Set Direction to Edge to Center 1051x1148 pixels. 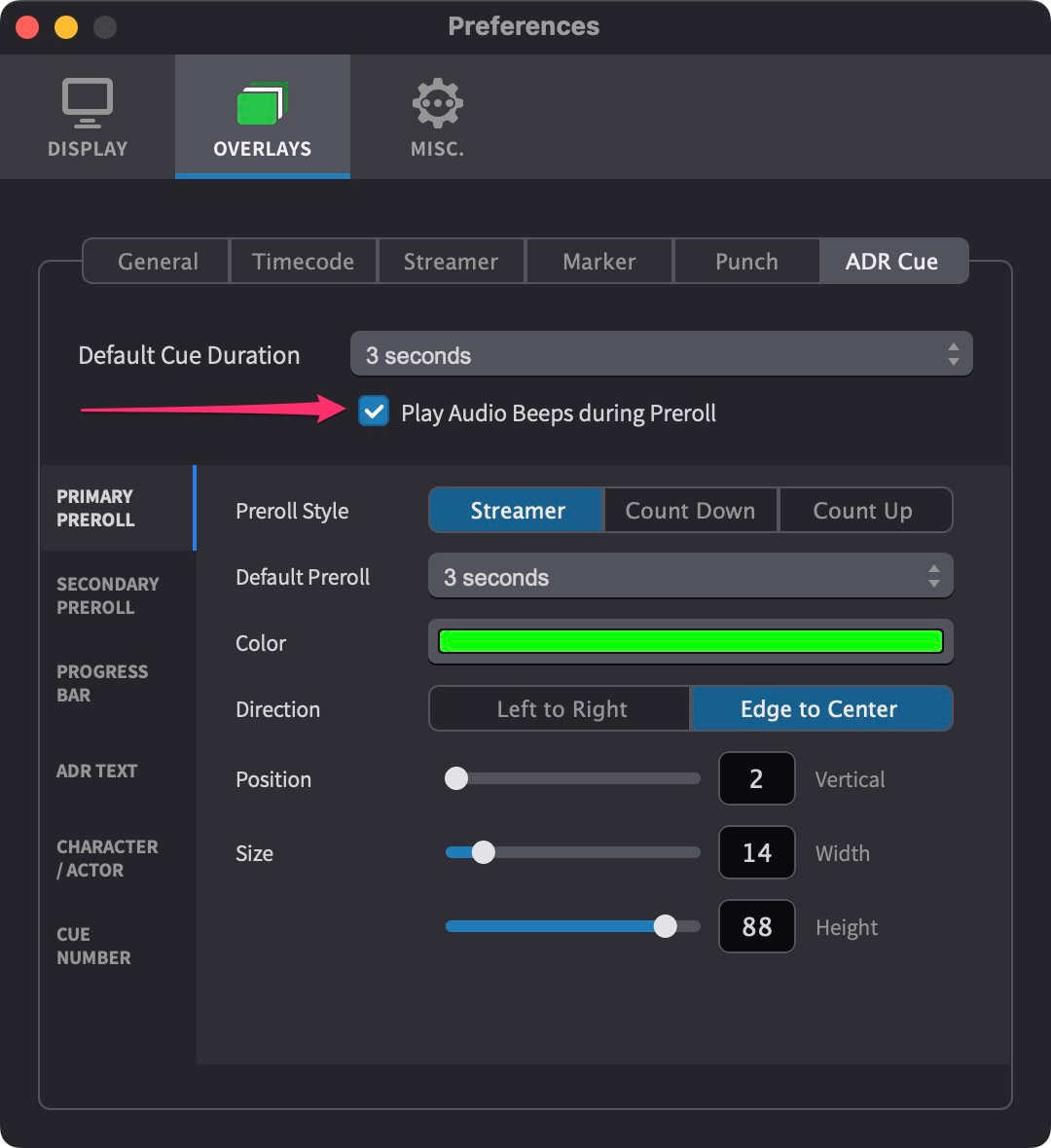pyautogui.click(x=821, y=708)
